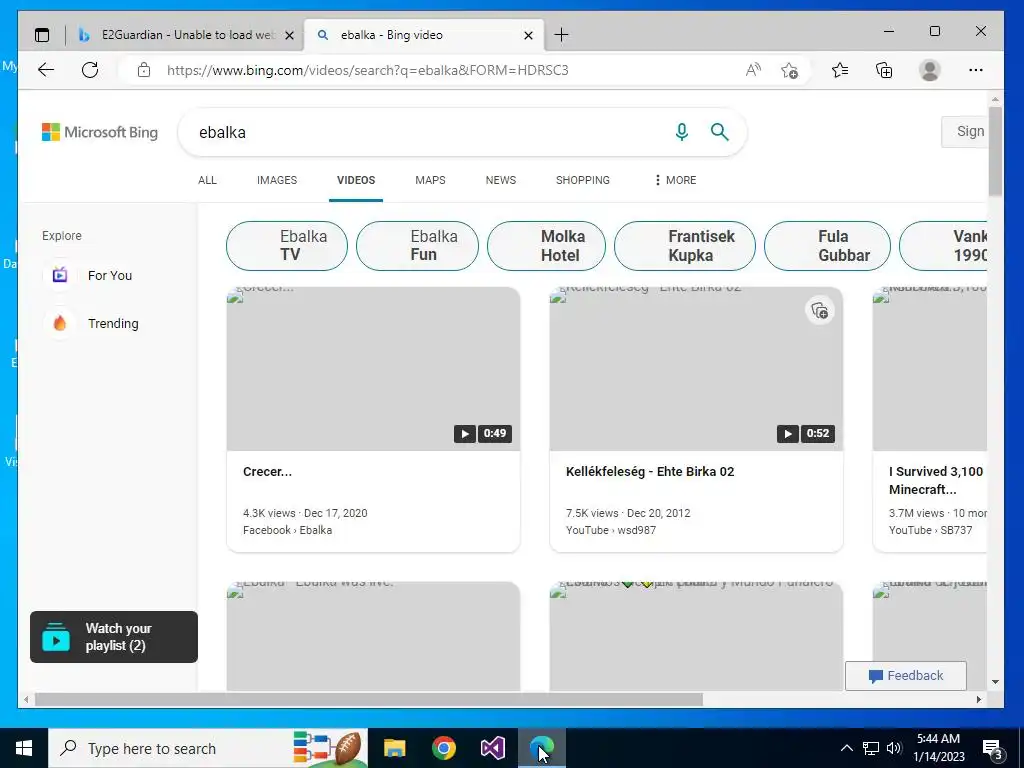Expand the MORE search categories menu

(x=675, y=180)
